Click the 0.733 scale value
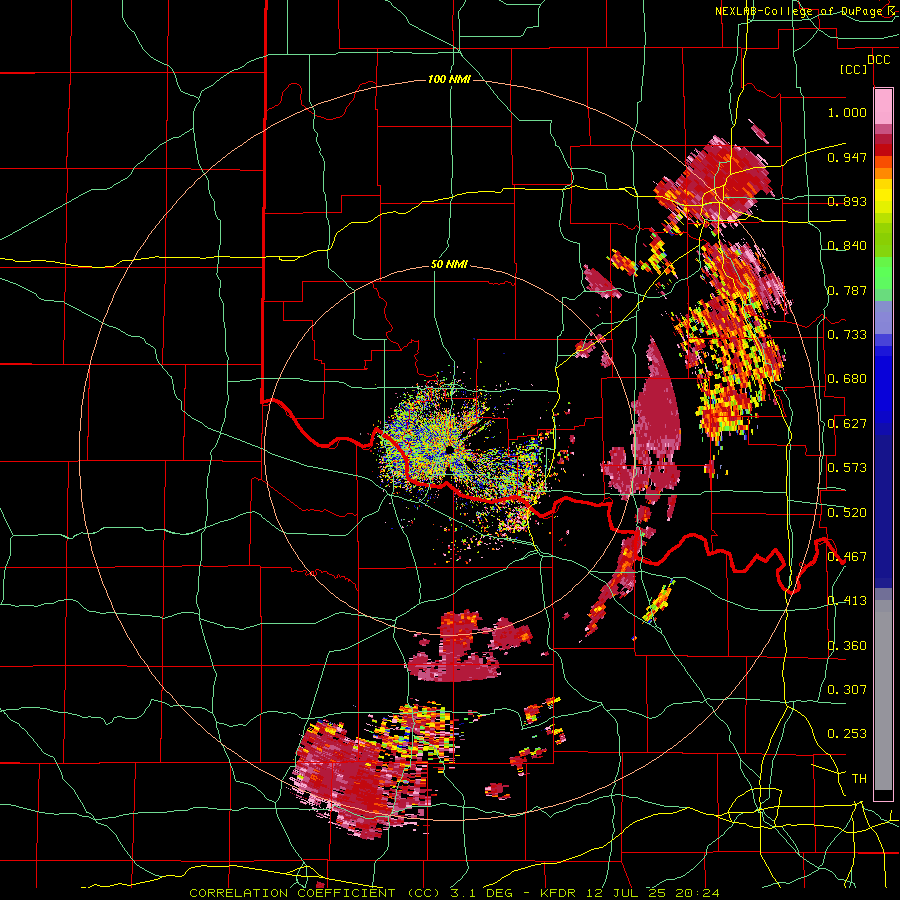The height and width of the screenshot is (900, 900). click(x=847, y=335)
